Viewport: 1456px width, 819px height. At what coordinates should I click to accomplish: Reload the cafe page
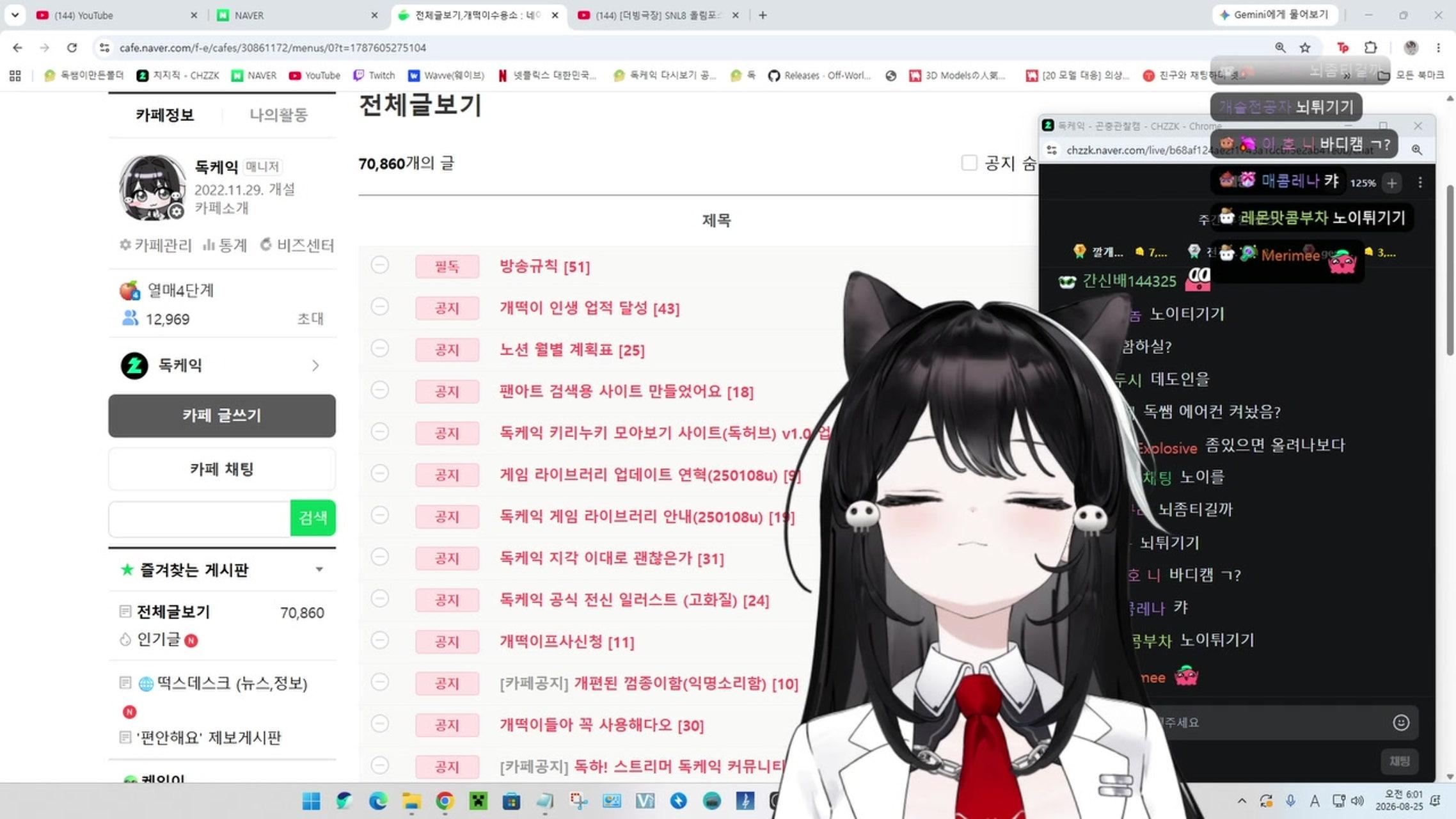click(x=72, y=47)
